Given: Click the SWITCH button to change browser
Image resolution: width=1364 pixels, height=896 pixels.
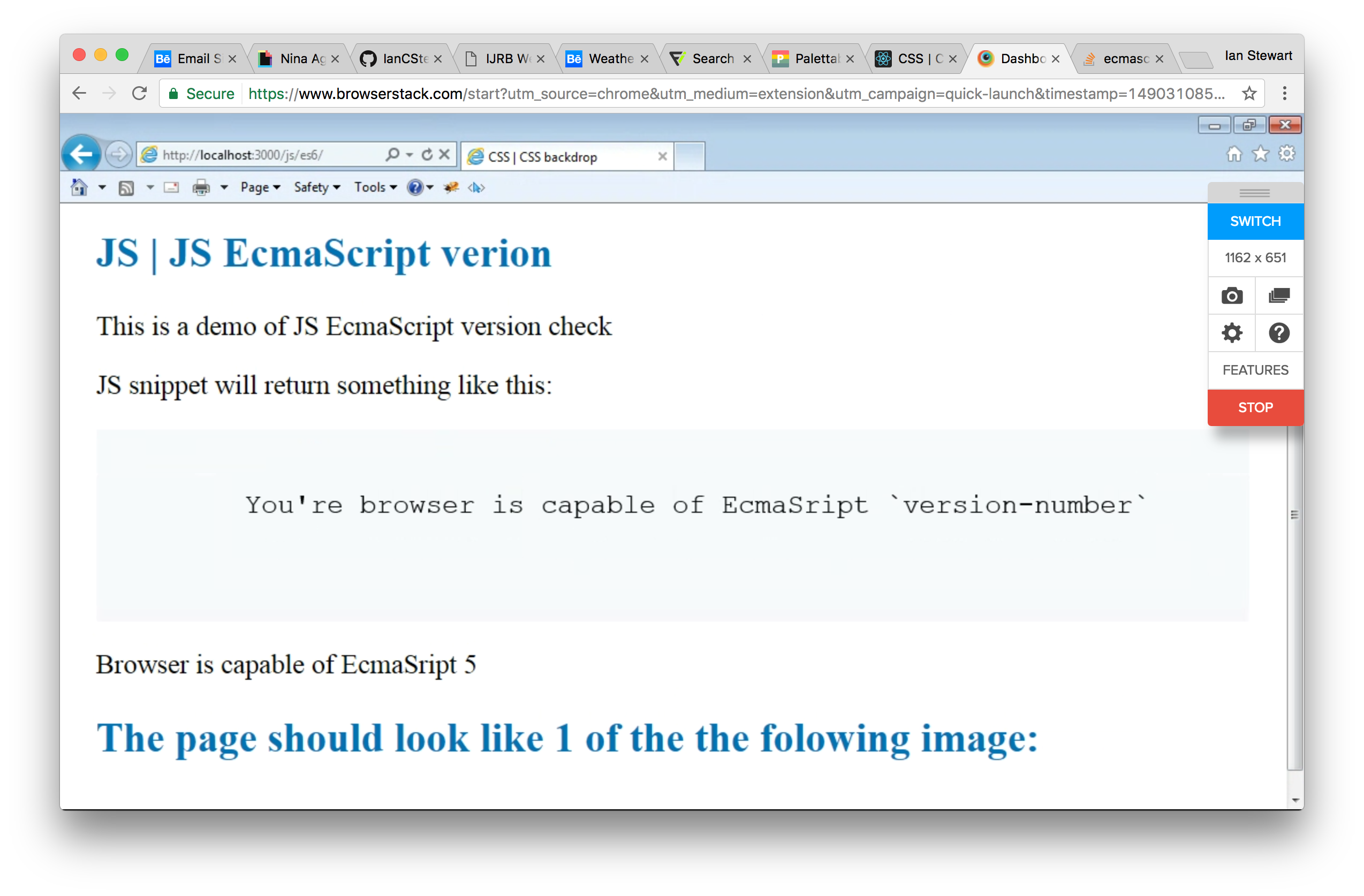Looking at the screenshot, I should coord(1255,221).
